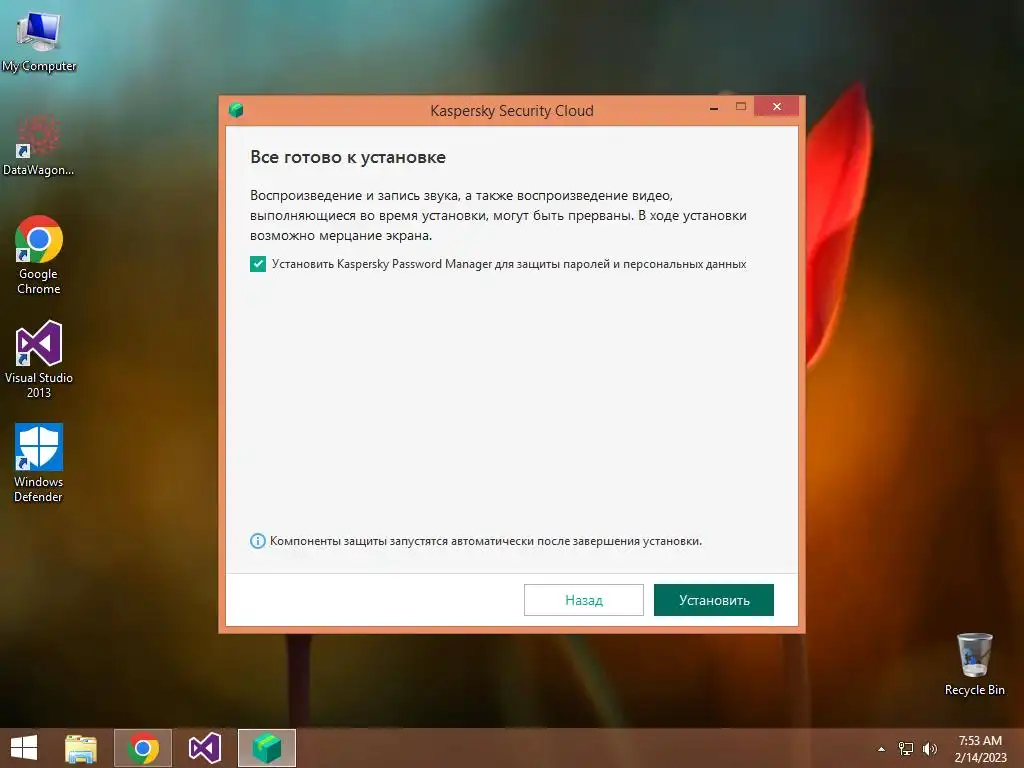Close the Kaspersky Security Cloud installer
The height and width of the screenshot is (768, 1024).
(x=776, y=106)
